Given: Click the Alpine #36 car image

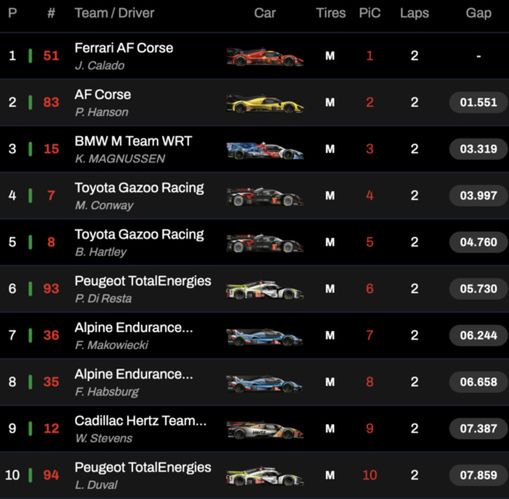Looking at the screenshot, I should pos(265,337).
